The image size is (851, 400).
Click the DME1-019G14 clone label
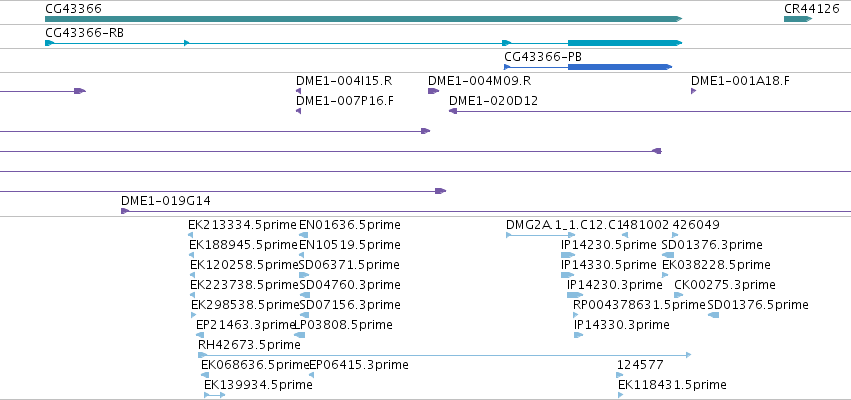coord(166,201)
